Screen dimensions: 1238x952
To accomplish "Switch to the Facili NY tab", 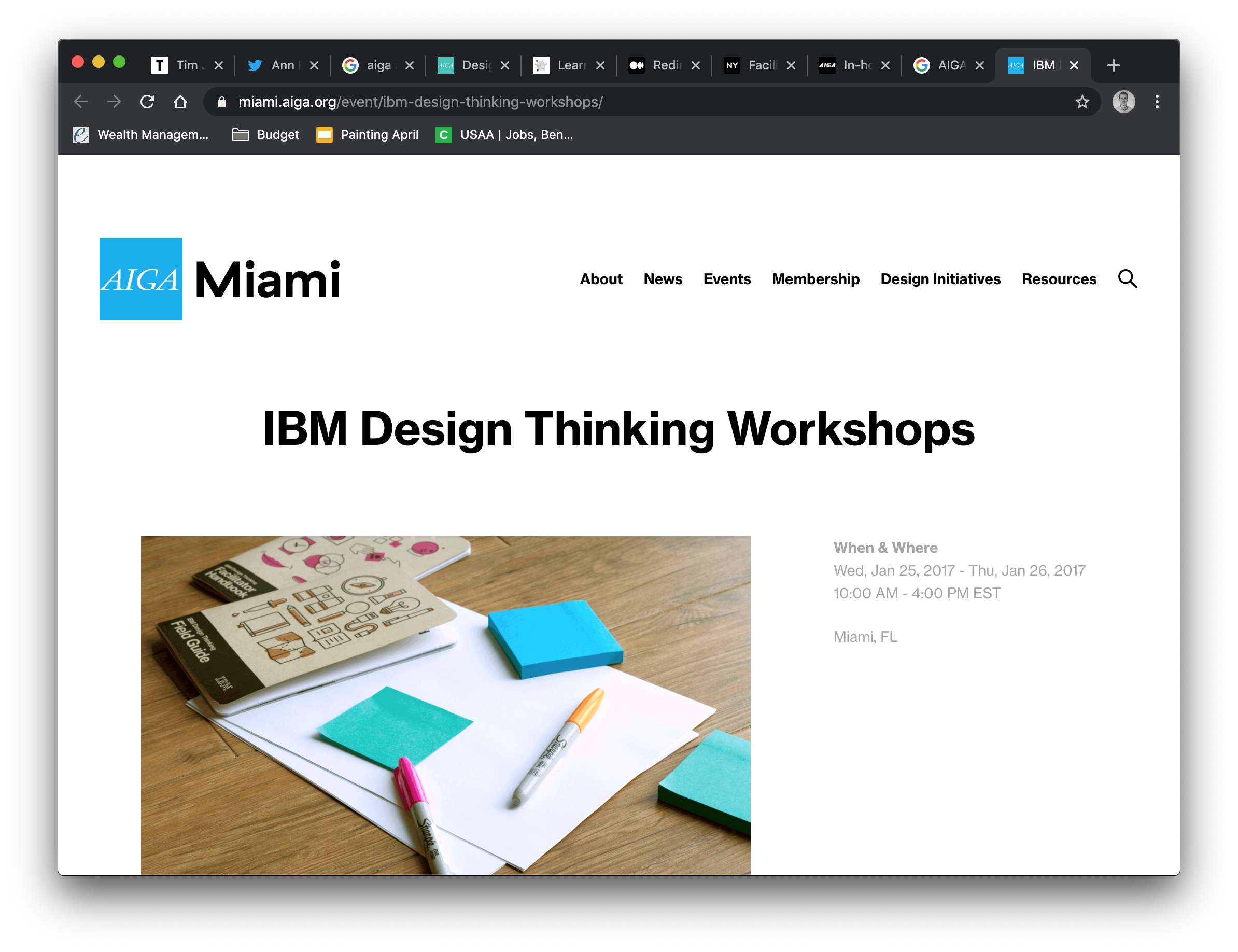I will click(x=759, y=65).
